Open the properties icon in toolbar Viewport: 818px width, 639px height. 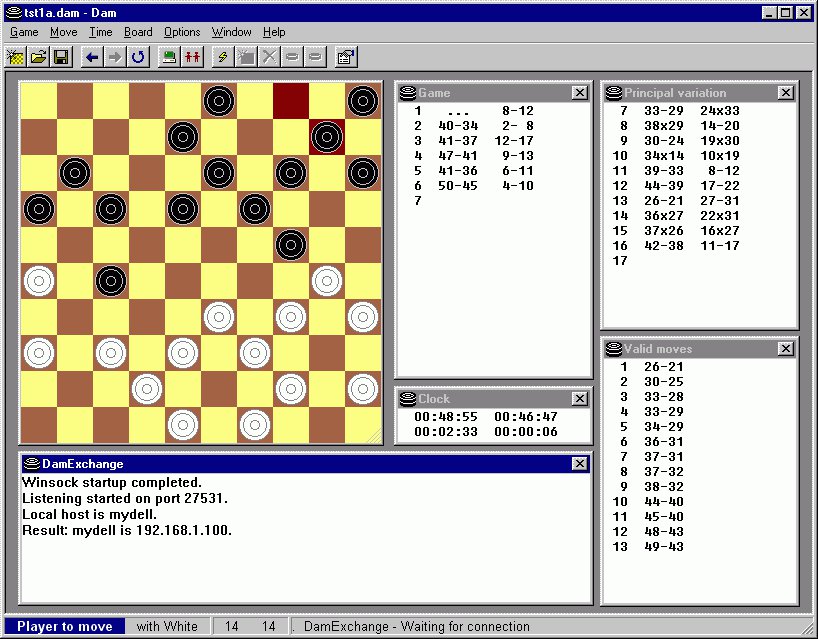click(346, 57)
